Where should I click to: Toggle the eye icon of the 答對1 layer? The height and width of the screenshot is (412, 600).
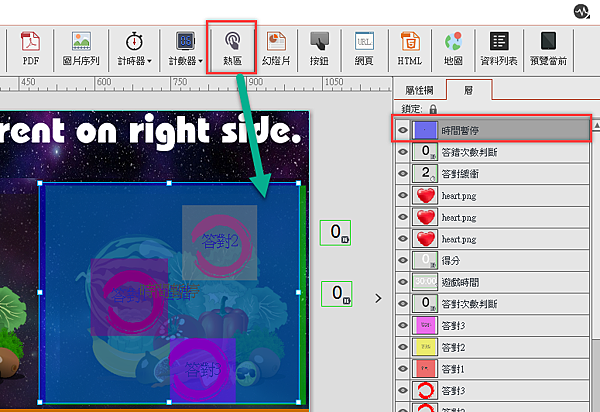pyautogui.click(x=403, y=369)
